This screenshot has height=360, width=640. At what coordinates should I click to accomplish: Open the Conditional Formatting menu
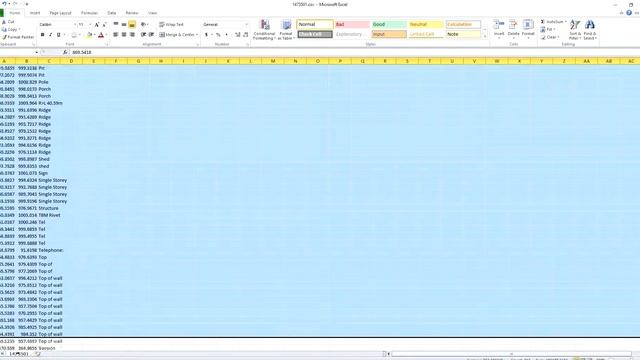(264, 30)
